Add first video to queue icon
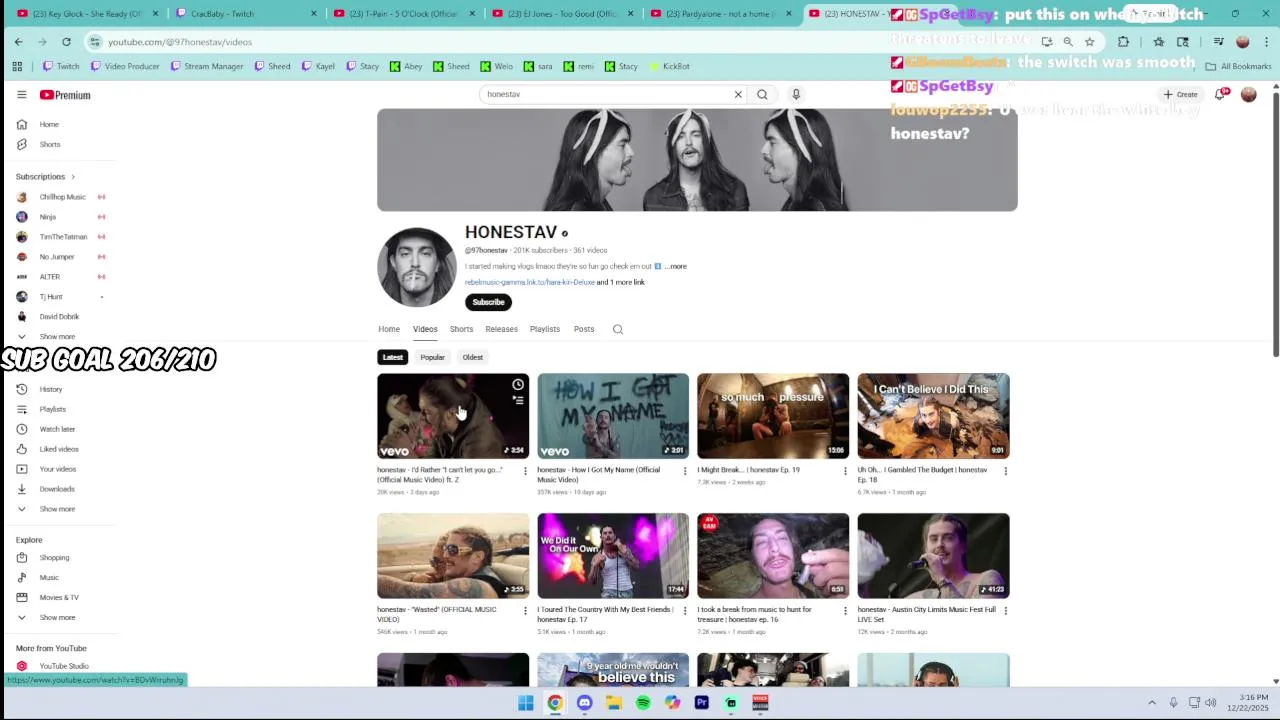The image size is (1280, 720). point(518,400)
